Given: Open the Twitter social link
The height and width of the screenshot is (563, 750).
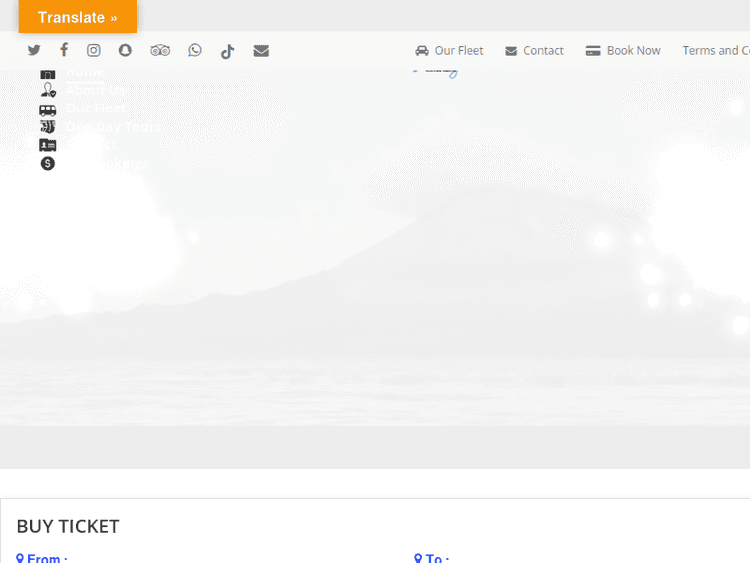Looking at the screenshot, I should (x=34, y=50).
